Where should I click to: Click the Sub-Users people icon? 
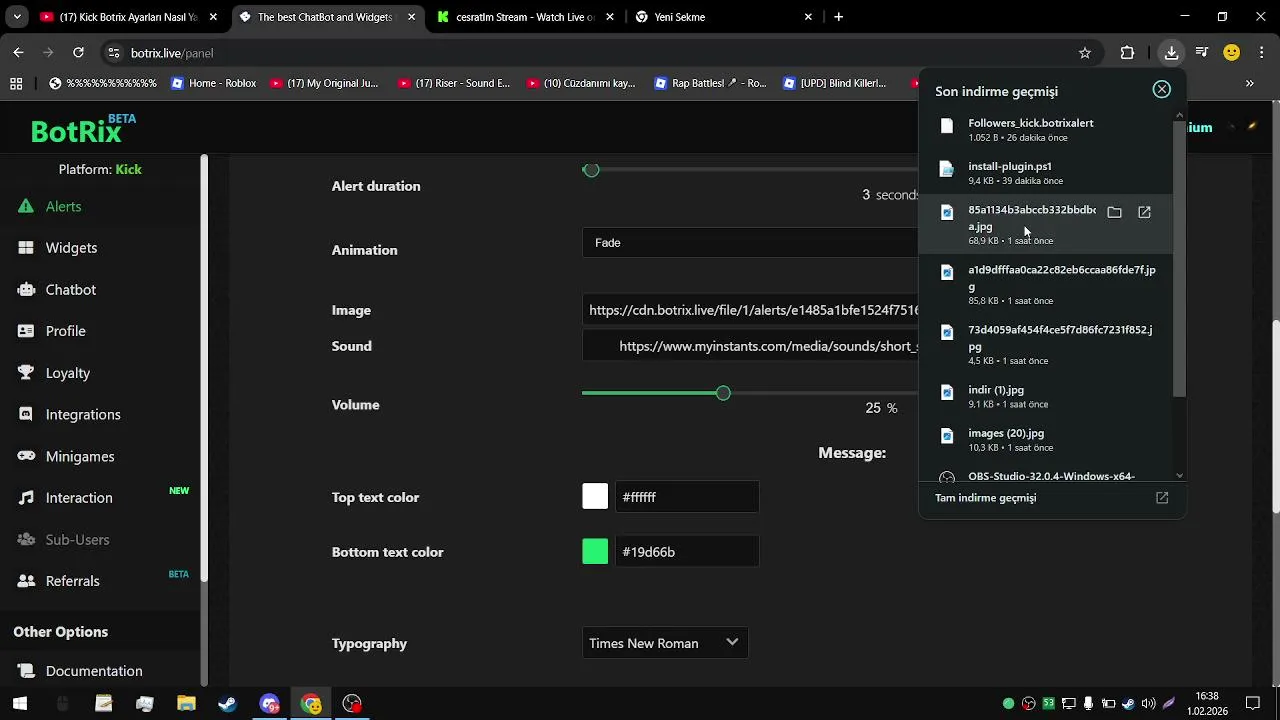click(x=26, y=540)
